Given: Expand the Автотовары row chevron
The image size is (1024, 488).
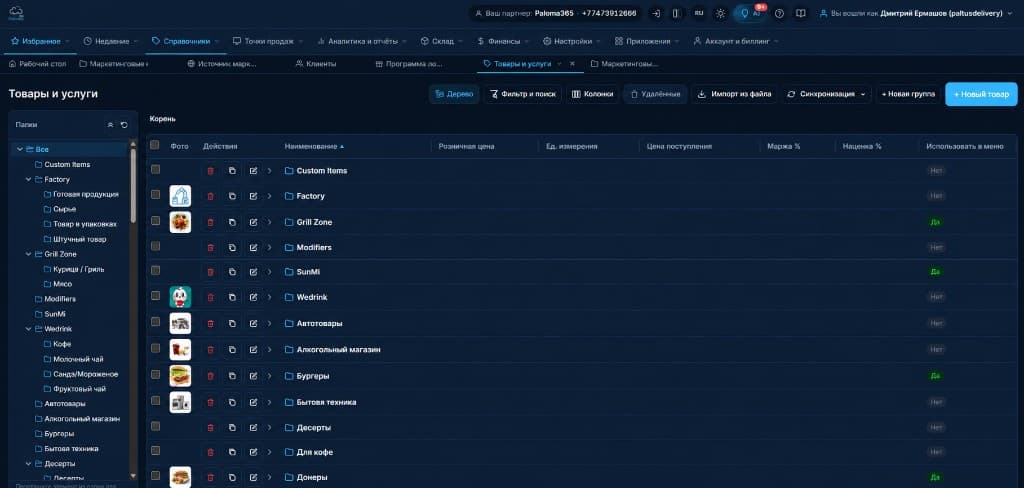Looking at the screenshot, I should point(269,323).
